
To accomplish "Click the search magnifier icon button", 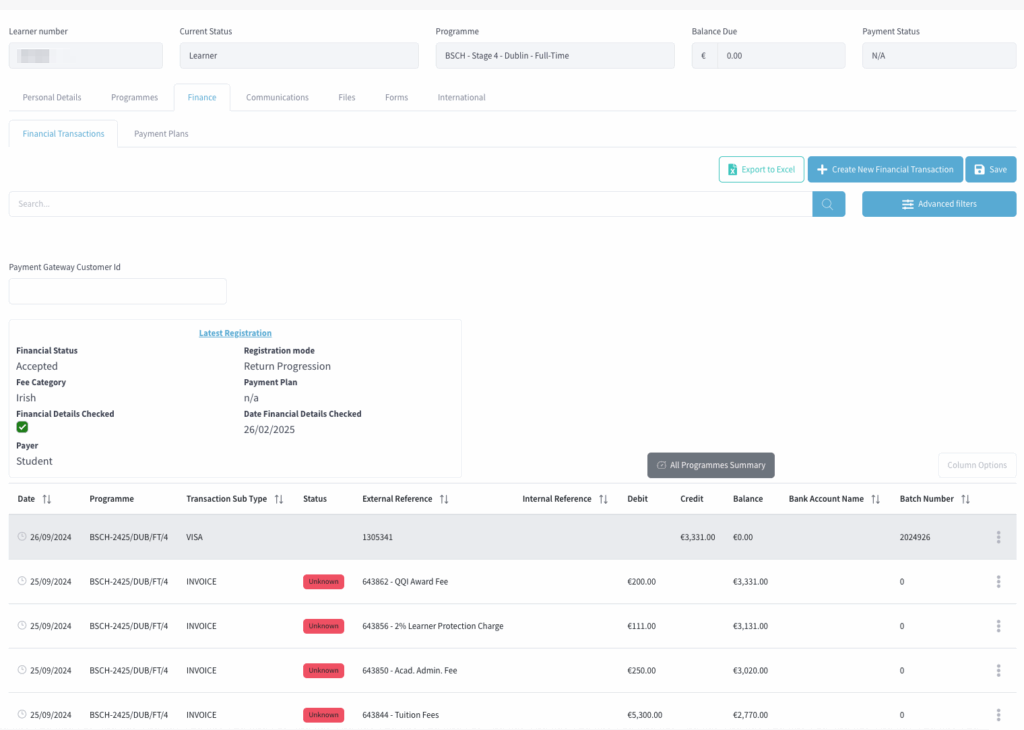I will tap(828, 204).
